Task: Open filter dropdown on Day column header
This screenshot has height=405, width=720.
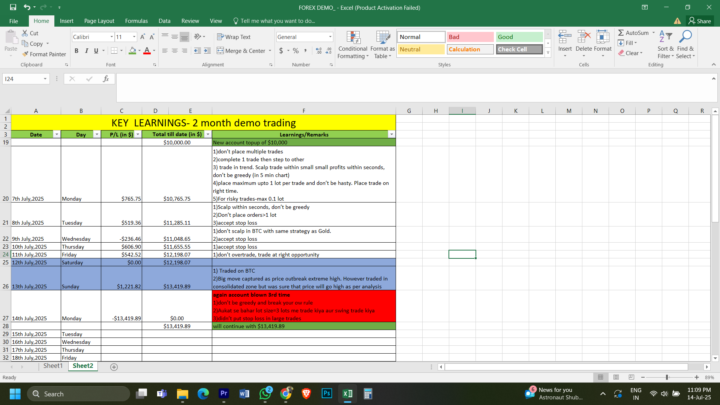Action: 96,135
